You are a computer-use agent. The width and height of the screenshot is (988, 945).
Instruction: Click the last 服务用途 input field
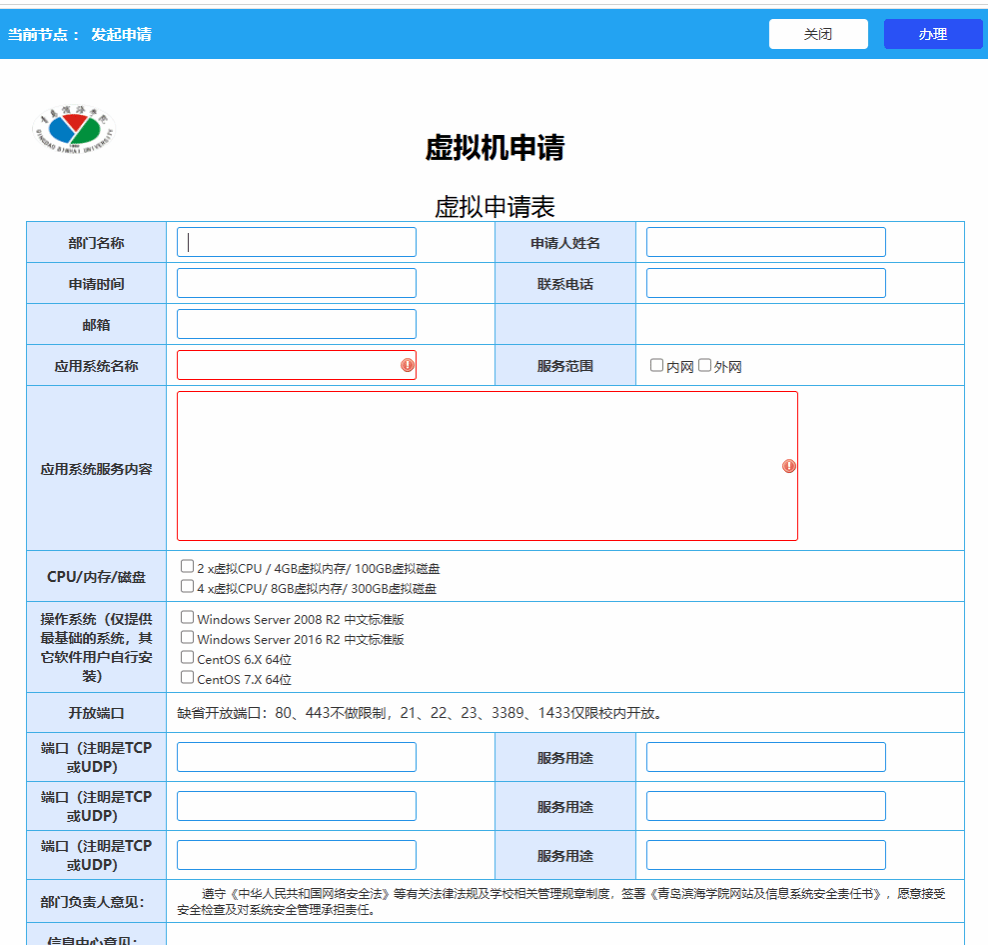tap(766, 855)
